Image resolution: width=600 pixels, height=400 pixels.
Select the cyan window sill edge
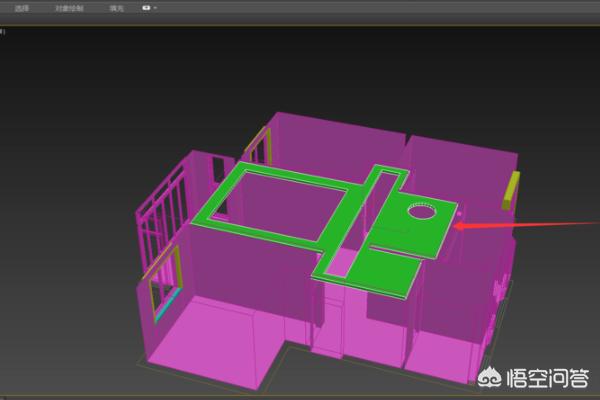point(168,305)
